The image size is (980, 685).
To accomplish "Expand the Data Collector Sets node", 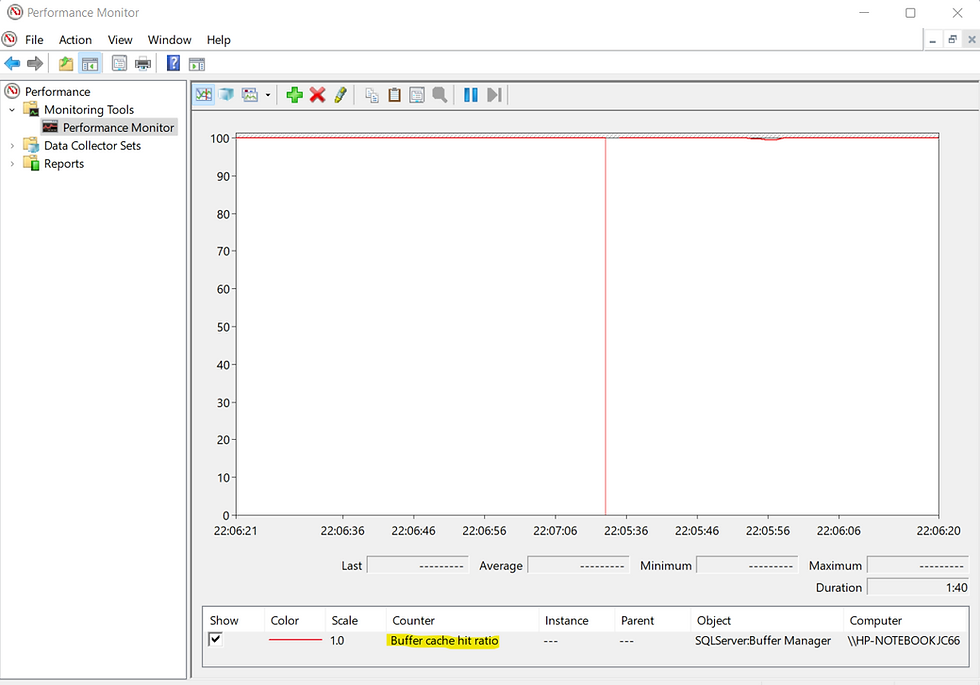I will click(12, 146).
